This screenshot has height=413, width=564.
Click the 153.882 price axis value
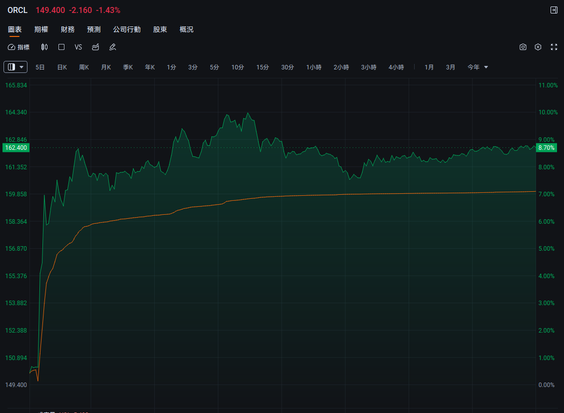[16, 303]
